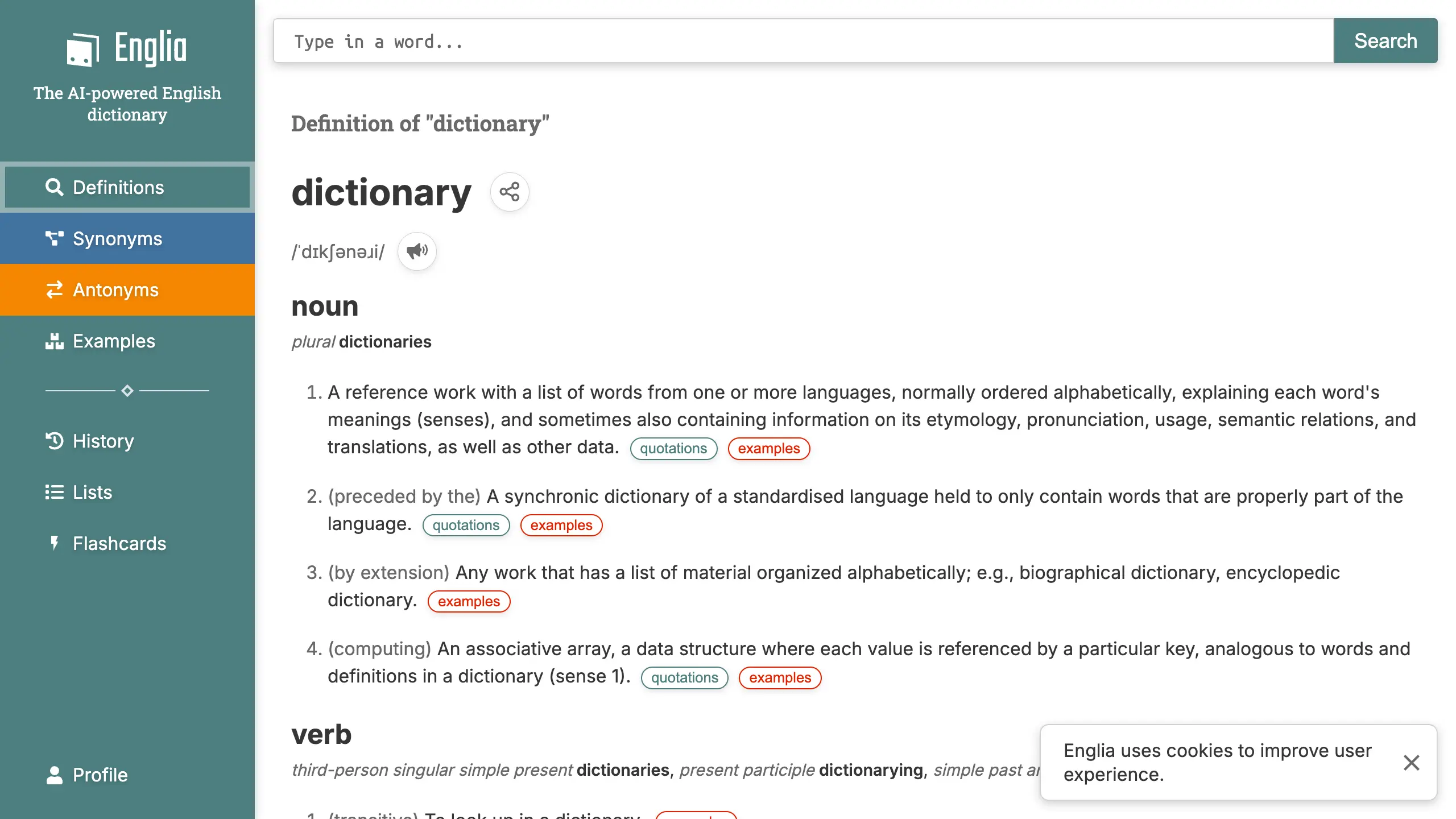Expand quotations for the first noun definition
The height and width of the screenshot is (819, 1456).
click(x=673, y=448)
